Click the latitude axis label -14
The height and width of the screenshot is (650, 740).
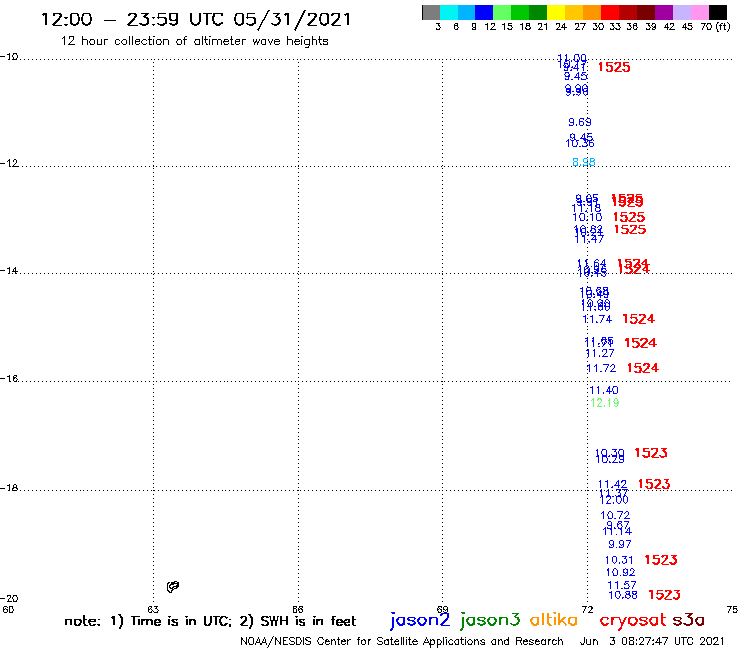[x=9, y=271]
